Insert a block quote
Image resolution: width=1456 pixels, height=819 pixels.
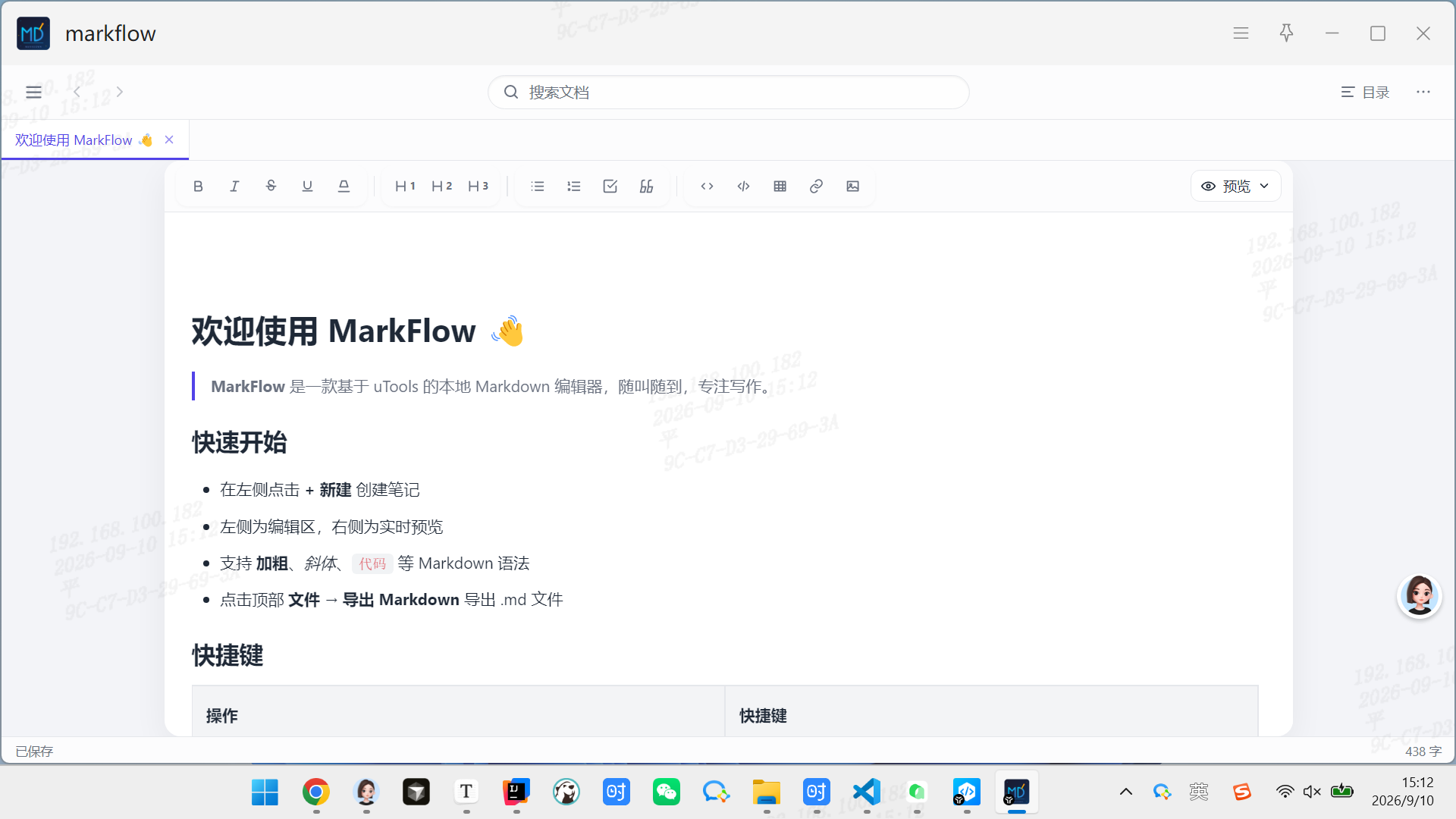pos(647,187)
